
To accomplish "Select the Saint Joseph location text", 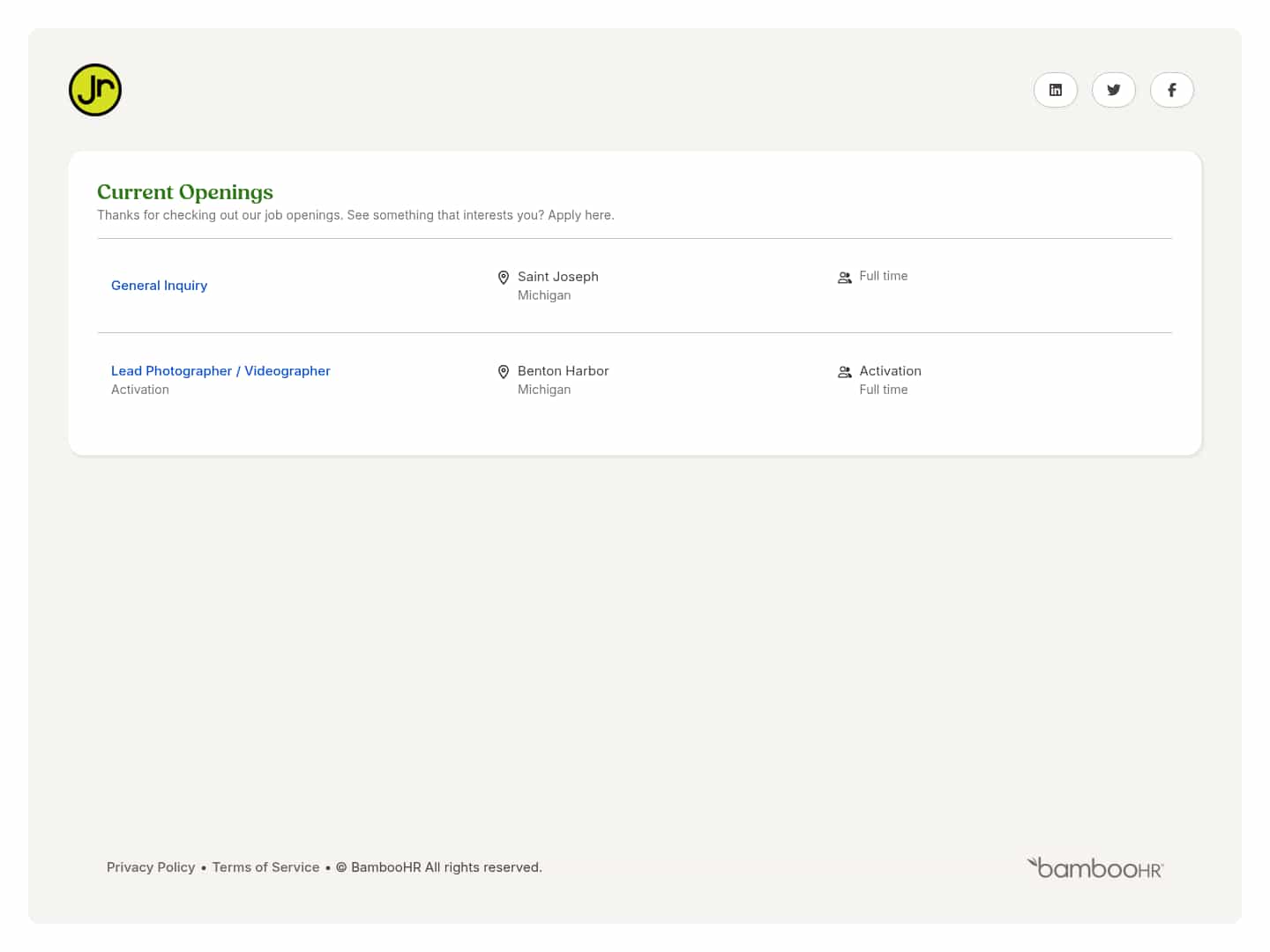I will pyautogui.click(x=557, y=277).
